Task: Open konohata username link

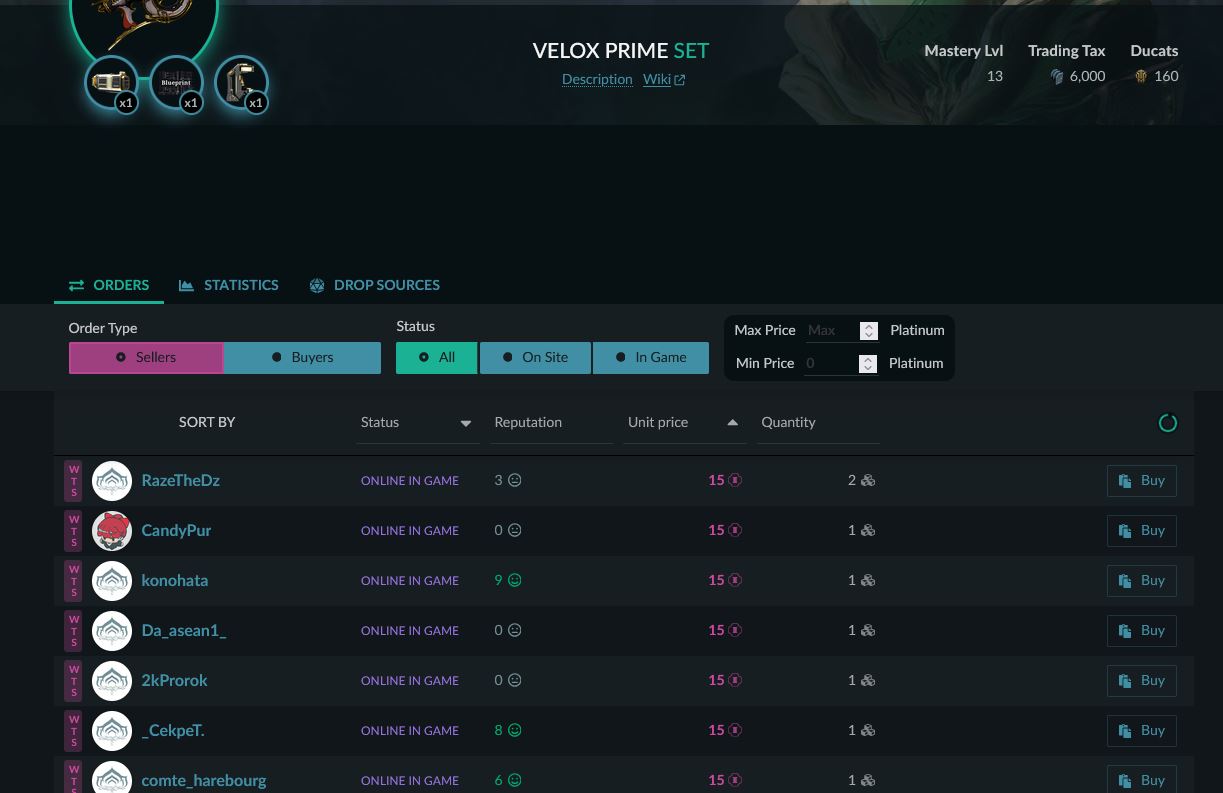Action: coord(175,581)
